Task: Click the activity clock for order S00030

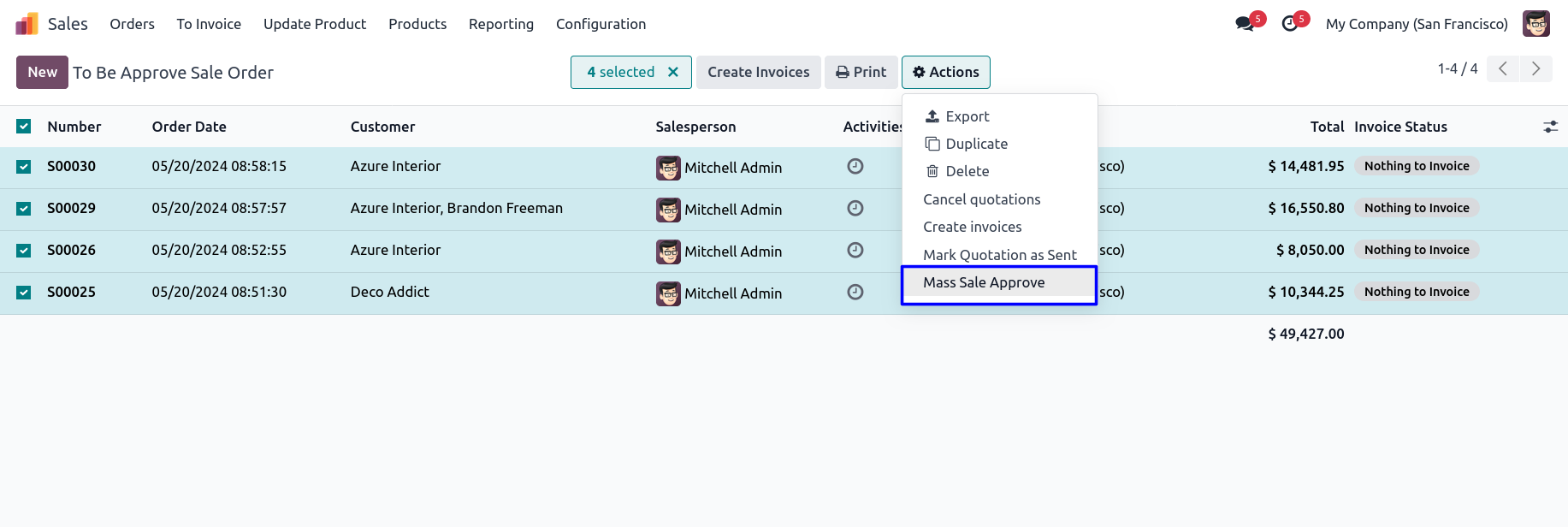Action: pyautogui.click(x=855, y=167)
